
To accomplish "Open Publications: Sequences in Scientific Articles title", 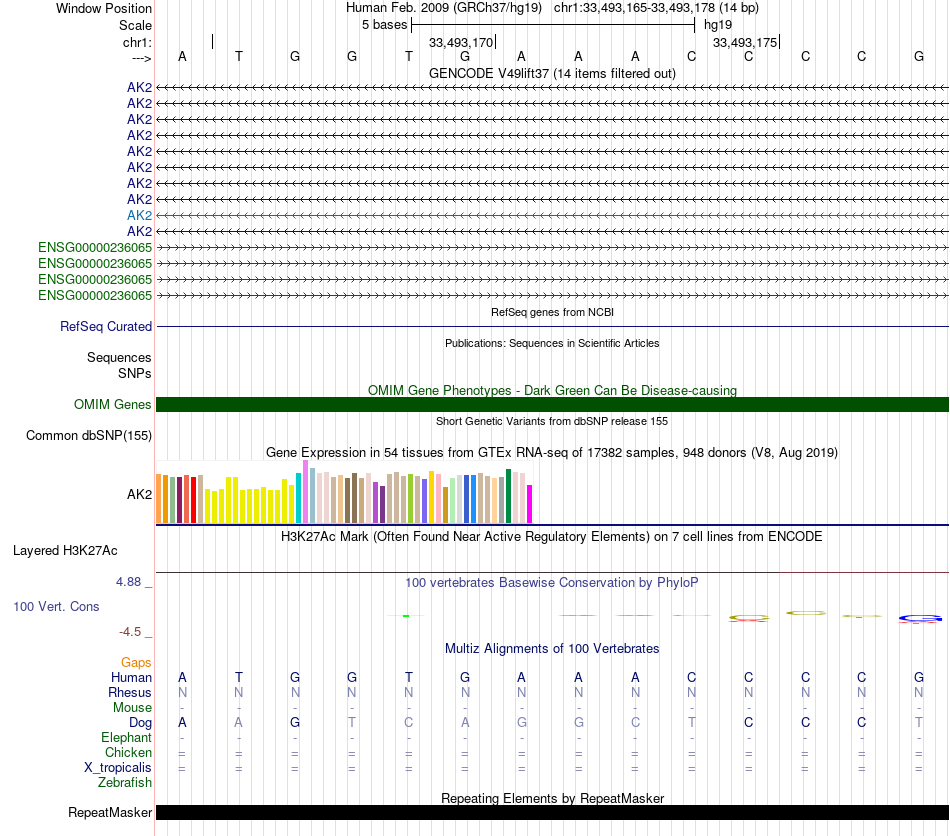I will click(x=552, y=343).
